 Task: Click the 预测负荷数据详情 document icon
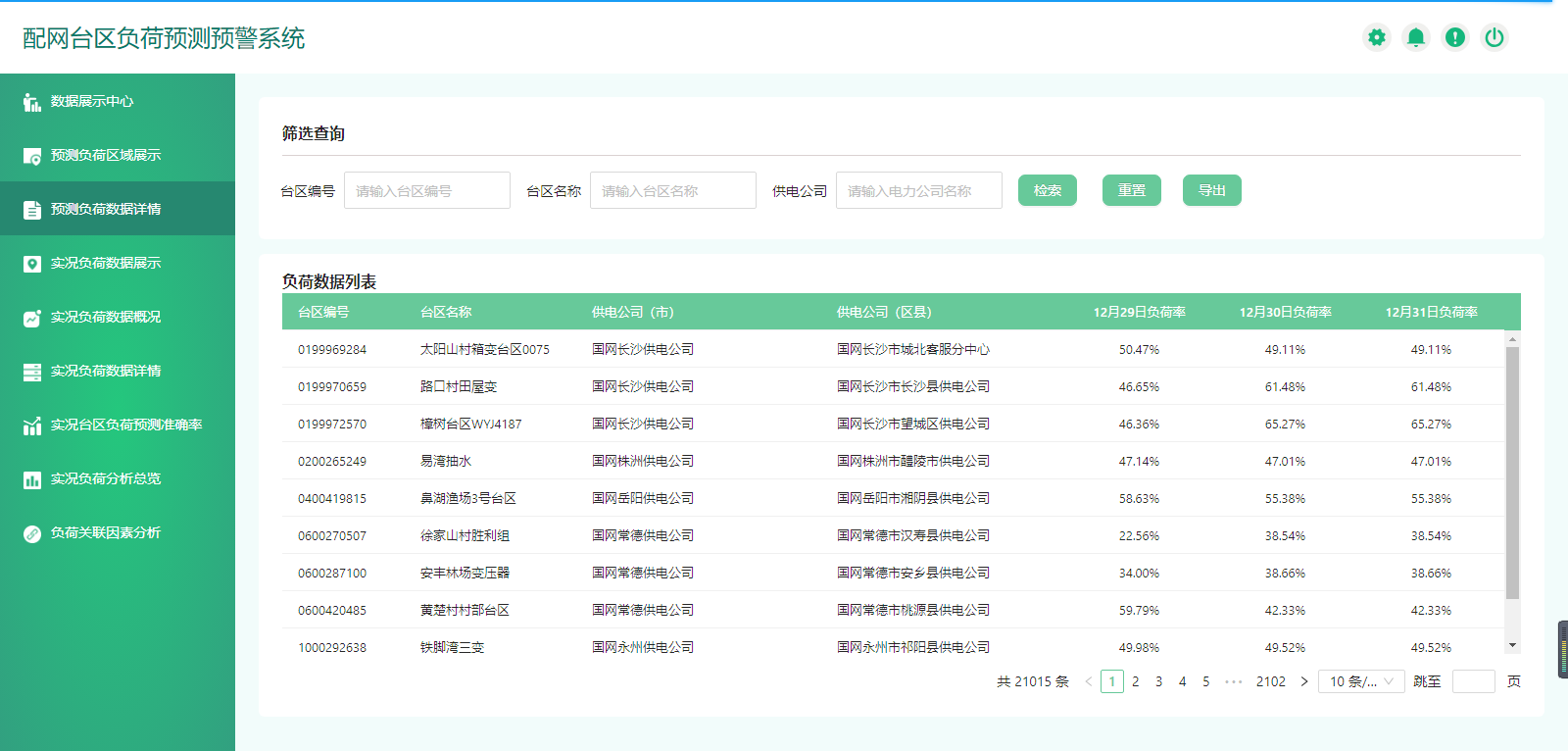[32, 210]
